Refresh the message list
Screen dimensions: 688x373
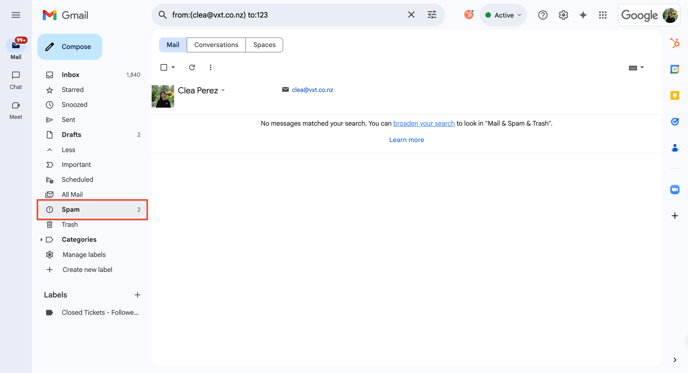[x=192, y=67]
